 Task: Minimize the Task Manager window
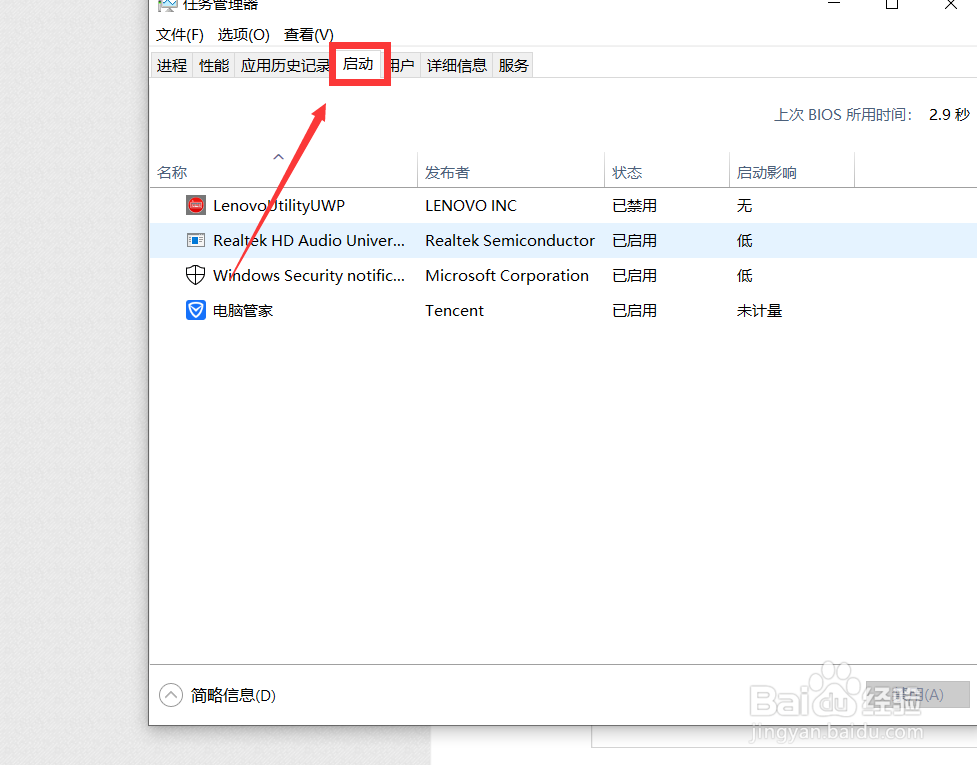pos(834,4)
